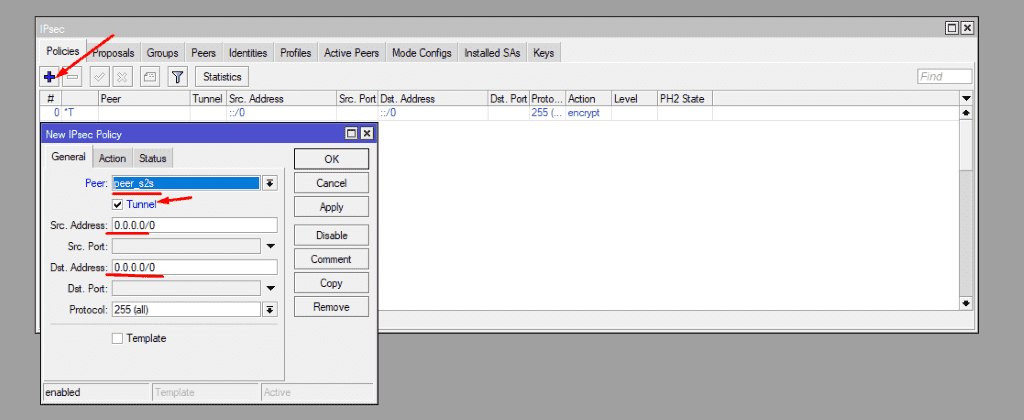Enable the Template checkbox
The height and width of the screenshot is (420, 1024).
click(118, 338)
